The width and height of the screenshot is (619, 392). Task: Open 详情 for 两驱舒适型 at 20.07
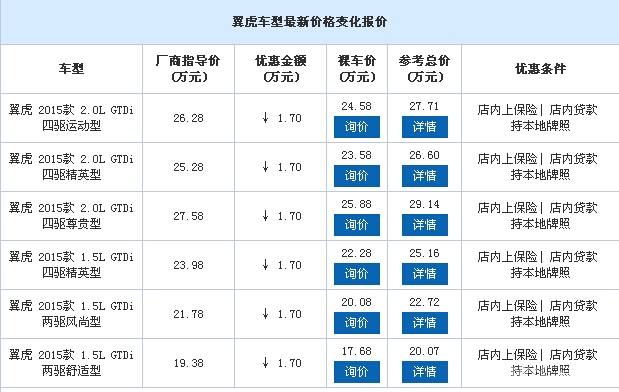pyautogui.click(x=425, y=371)
